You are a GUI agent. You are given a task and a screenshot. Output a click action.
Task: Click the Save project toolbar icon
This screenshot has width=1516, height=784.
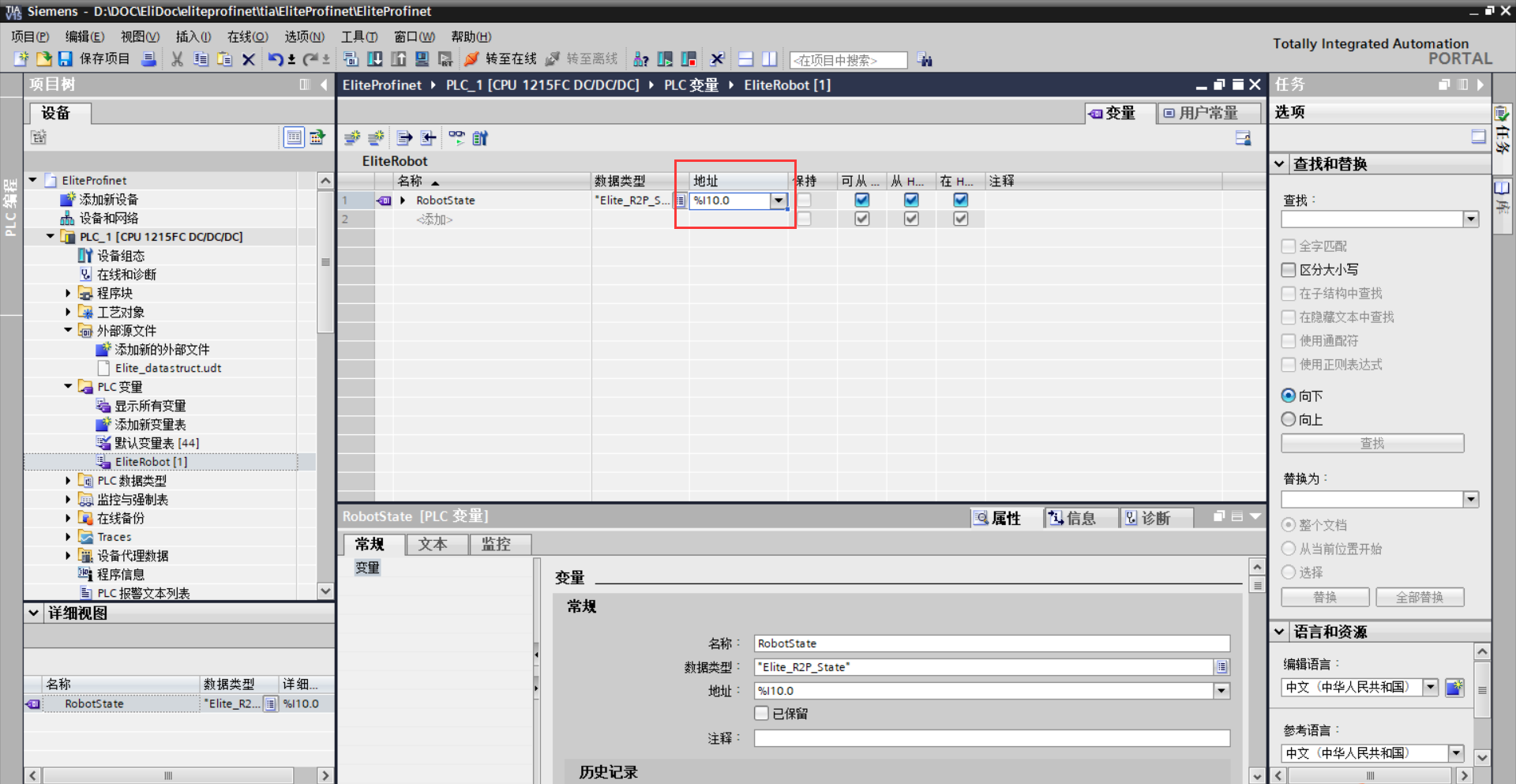click(66, 59)
